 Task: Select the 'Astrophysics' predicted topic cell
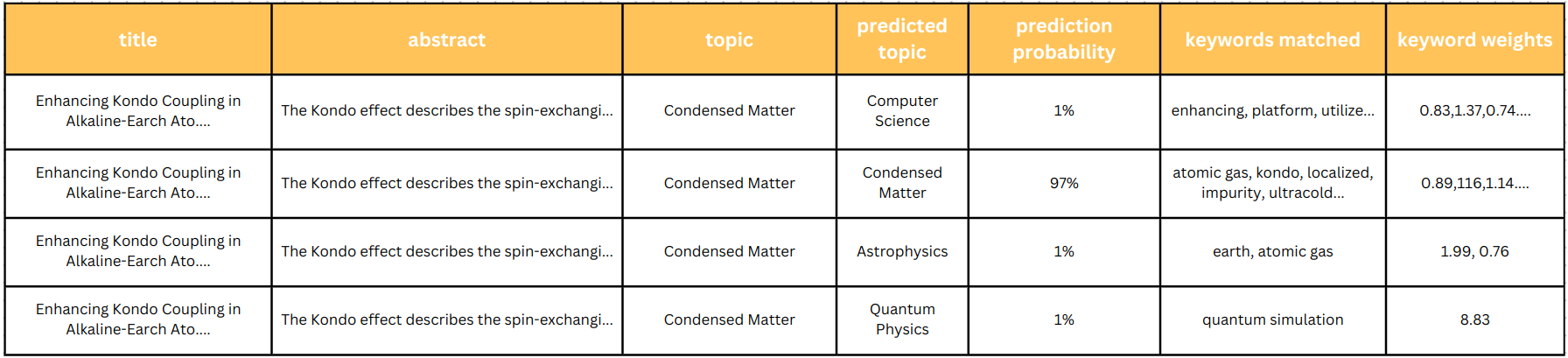point(901,251)
